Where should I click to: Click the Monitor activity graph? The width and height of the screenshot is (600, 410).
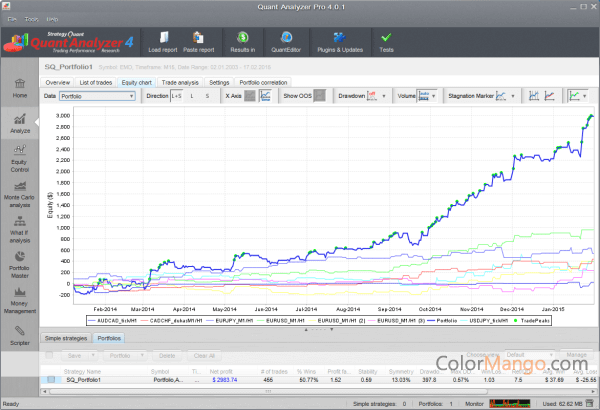(510, 403)
